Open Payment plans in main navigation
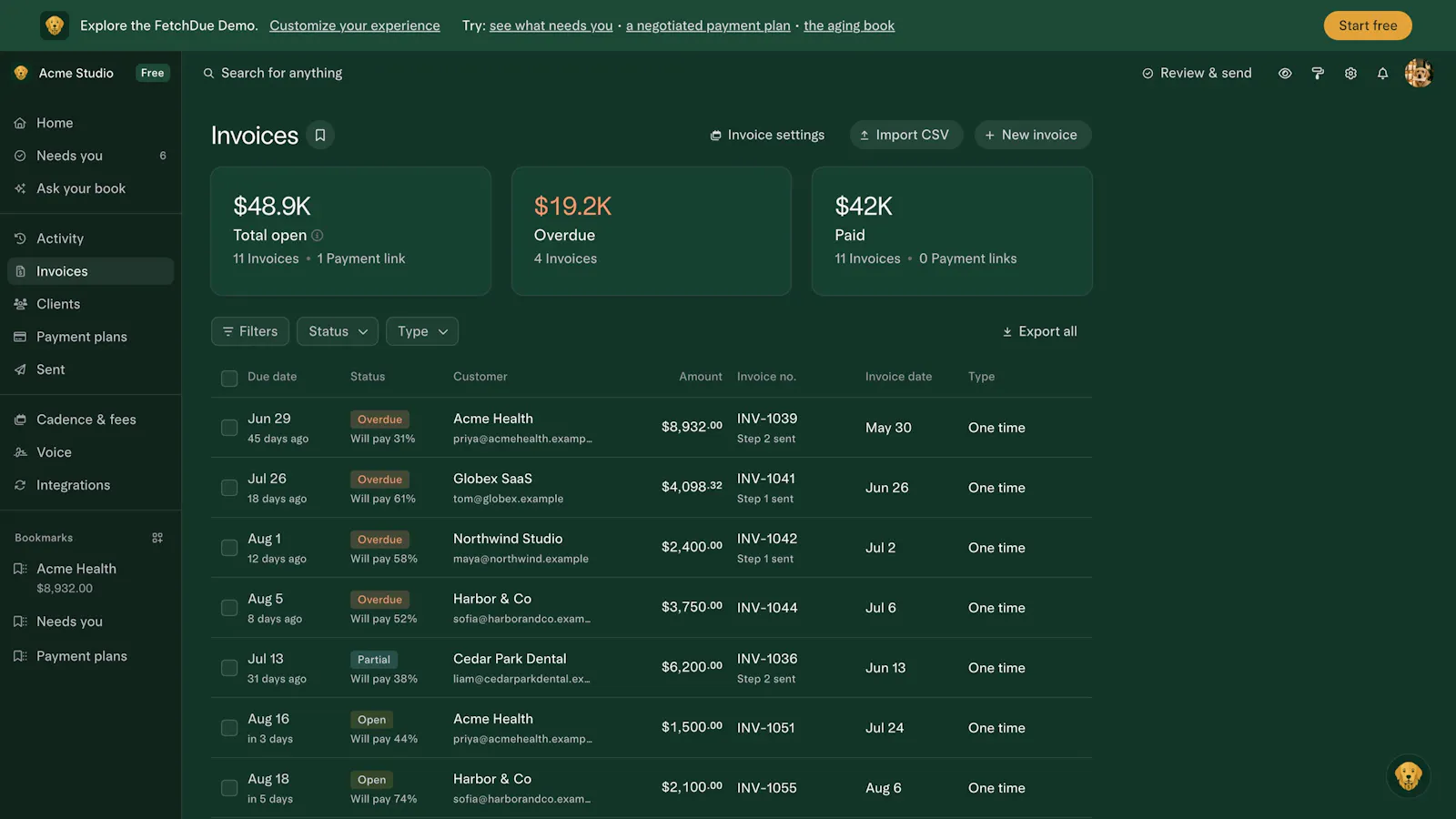1456x819 pixels. [90, 337]
